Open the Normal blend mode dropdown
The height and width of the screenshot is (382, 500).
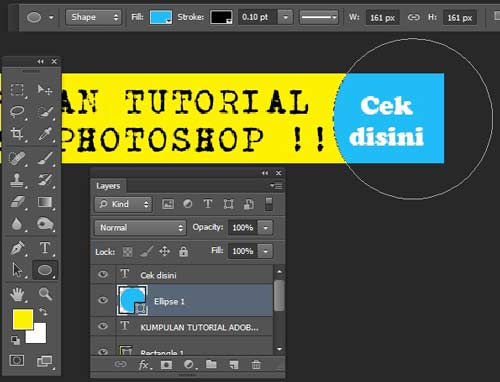140,228
